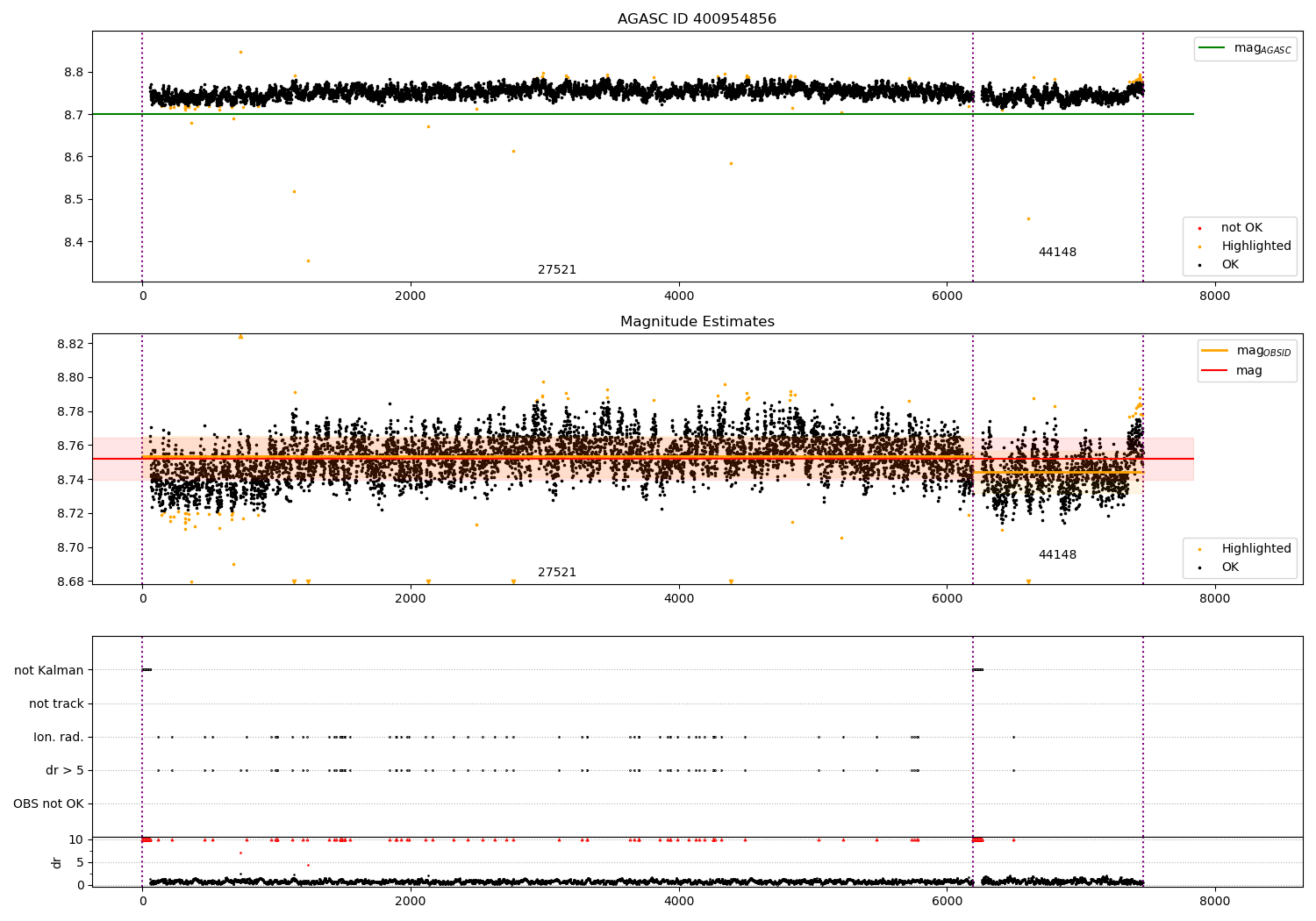Image resolution: width=1316 pixels, height=921 pixels.
Task: Click y-tick 8.82 in Magnitude Estimates plot
Action: coord(70,344)
